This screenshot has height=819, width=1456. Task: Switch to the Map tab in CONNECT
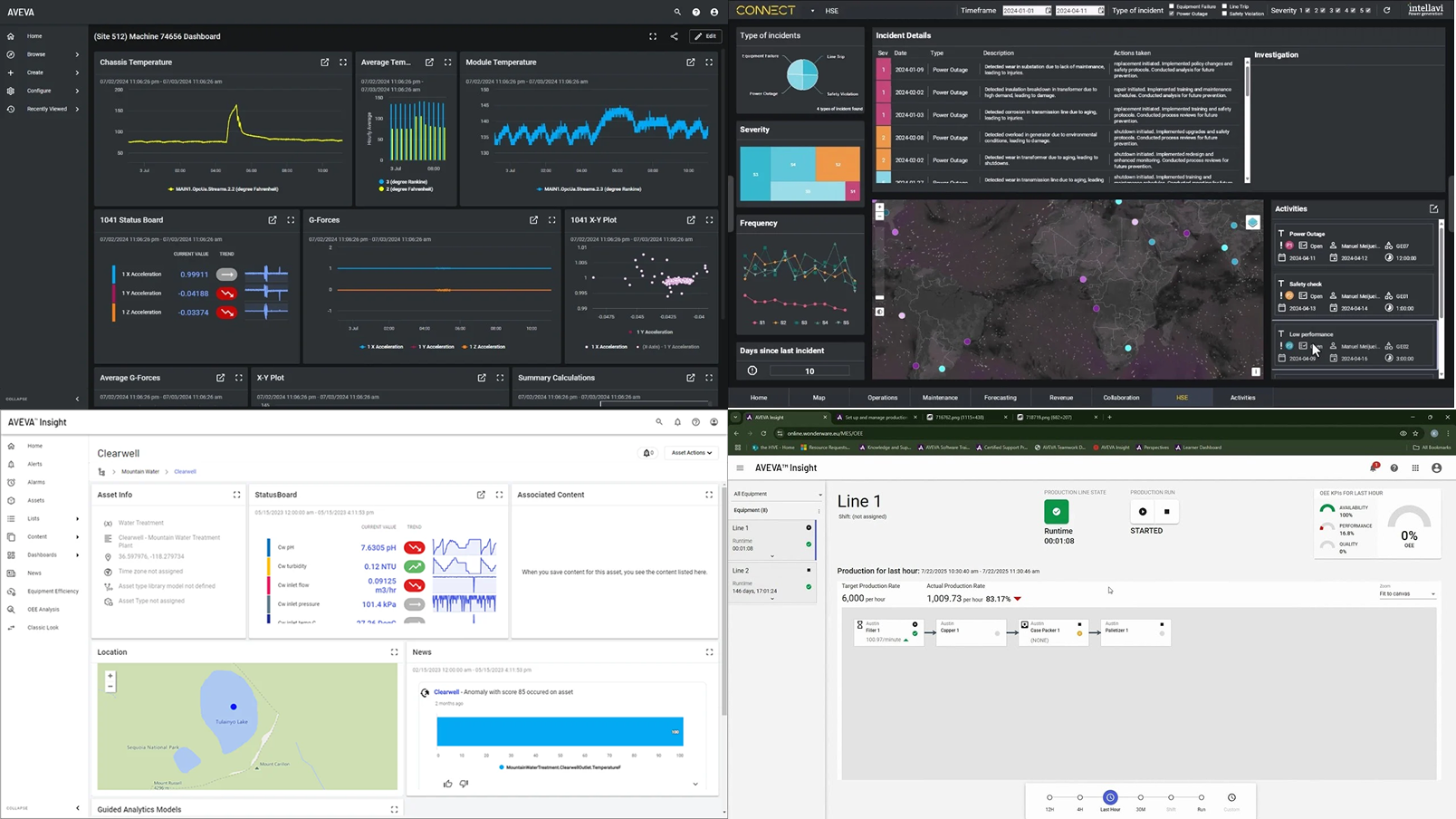(x=819, y=398)
